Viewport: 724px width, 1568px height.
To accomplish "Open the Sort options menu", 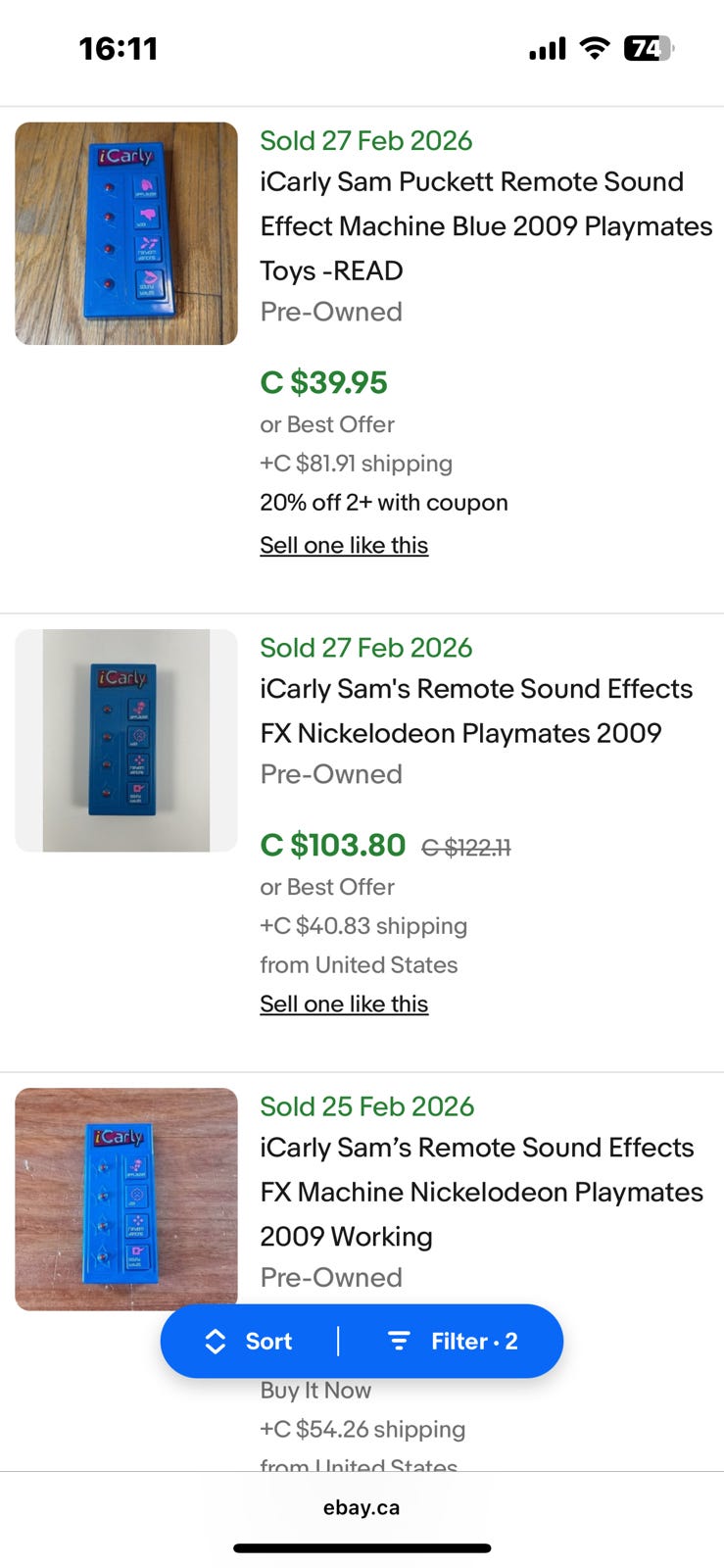I will (250, 1342).
